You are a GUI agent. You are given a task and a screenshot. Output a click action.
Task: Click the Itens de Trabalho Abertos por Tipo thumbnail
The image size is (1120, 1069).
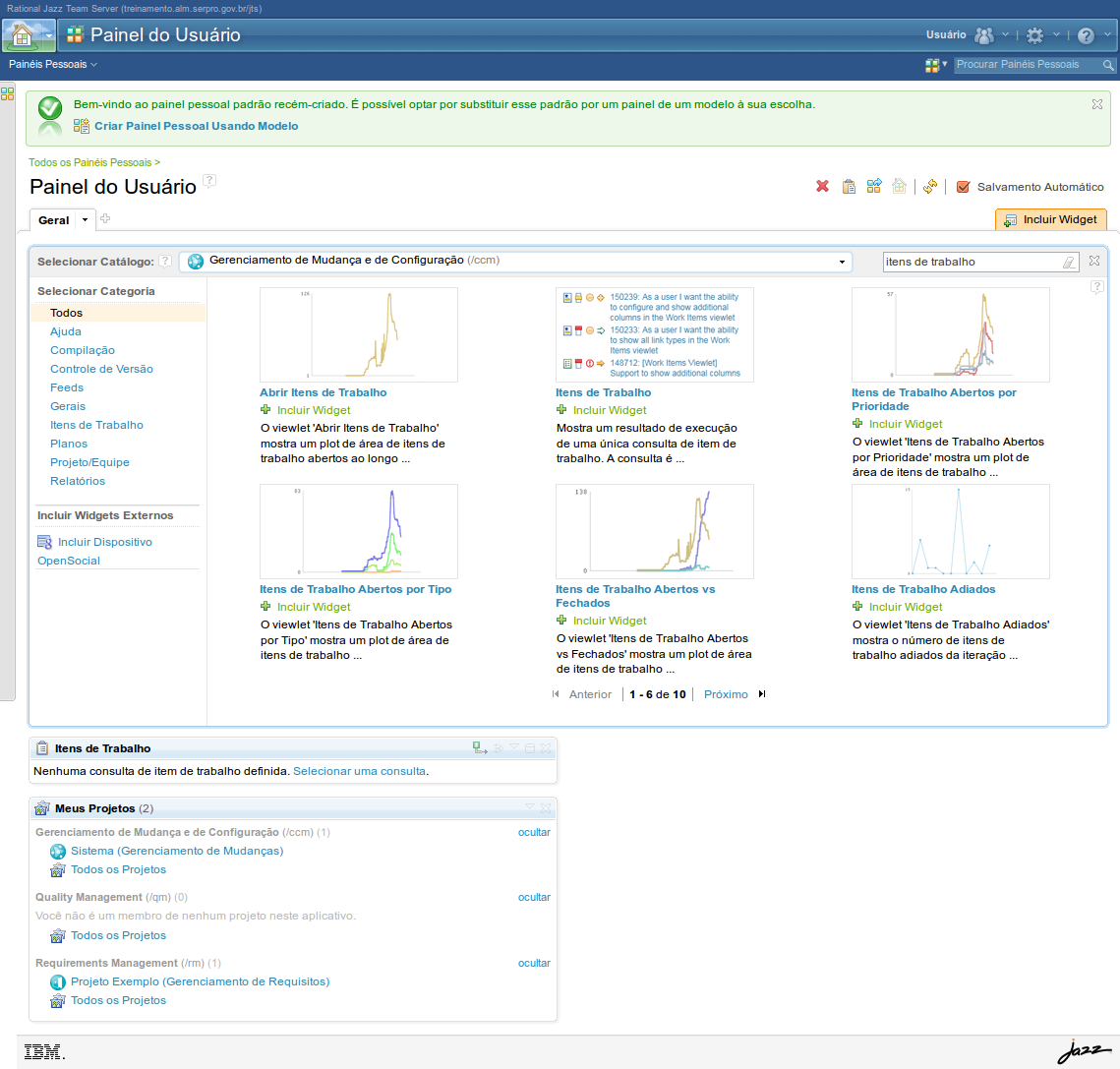point(359,532)
